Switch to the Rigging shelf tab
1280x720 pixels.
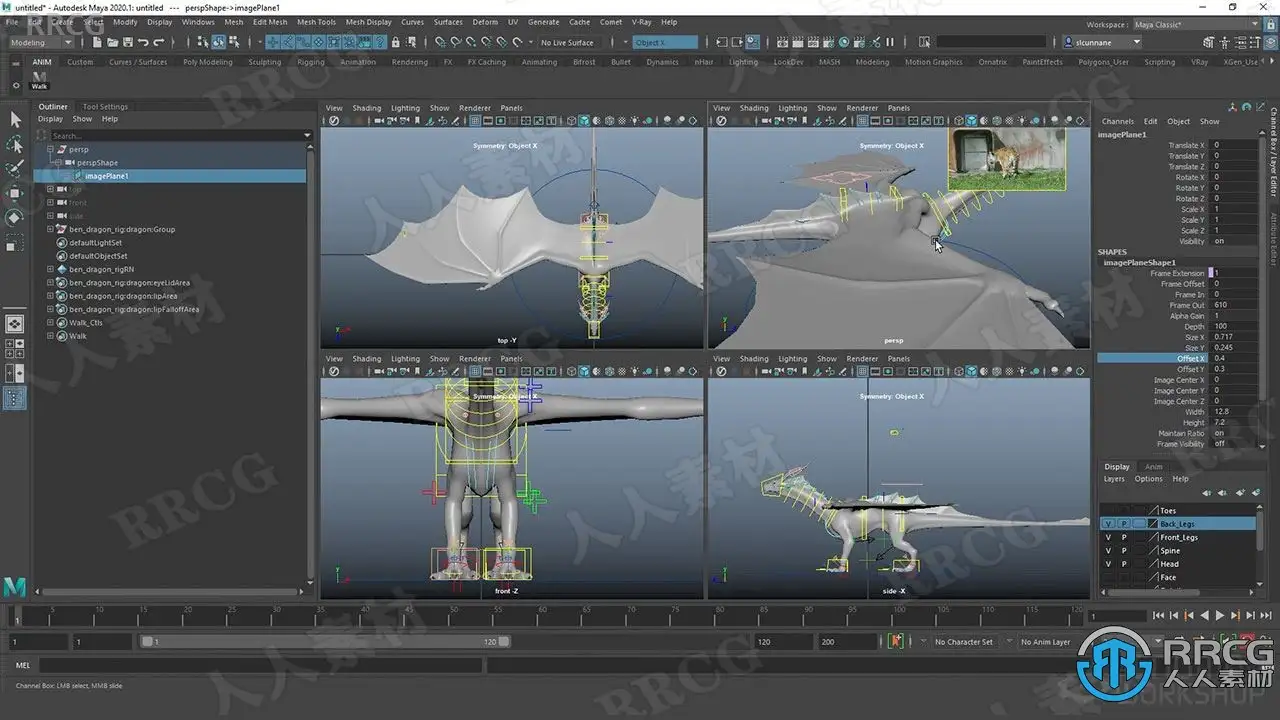tap(310, 62)
